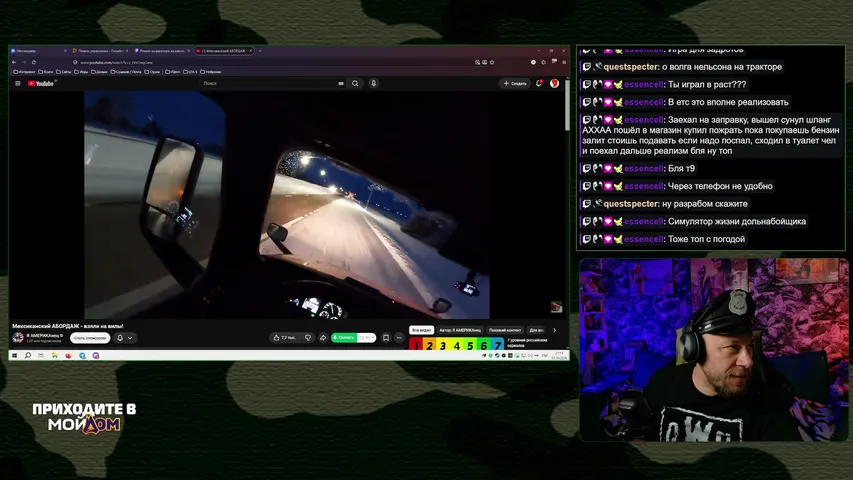Open a new browser tab with plus
Viewport: 853px width, 480px height.
[x=260, y=51]
